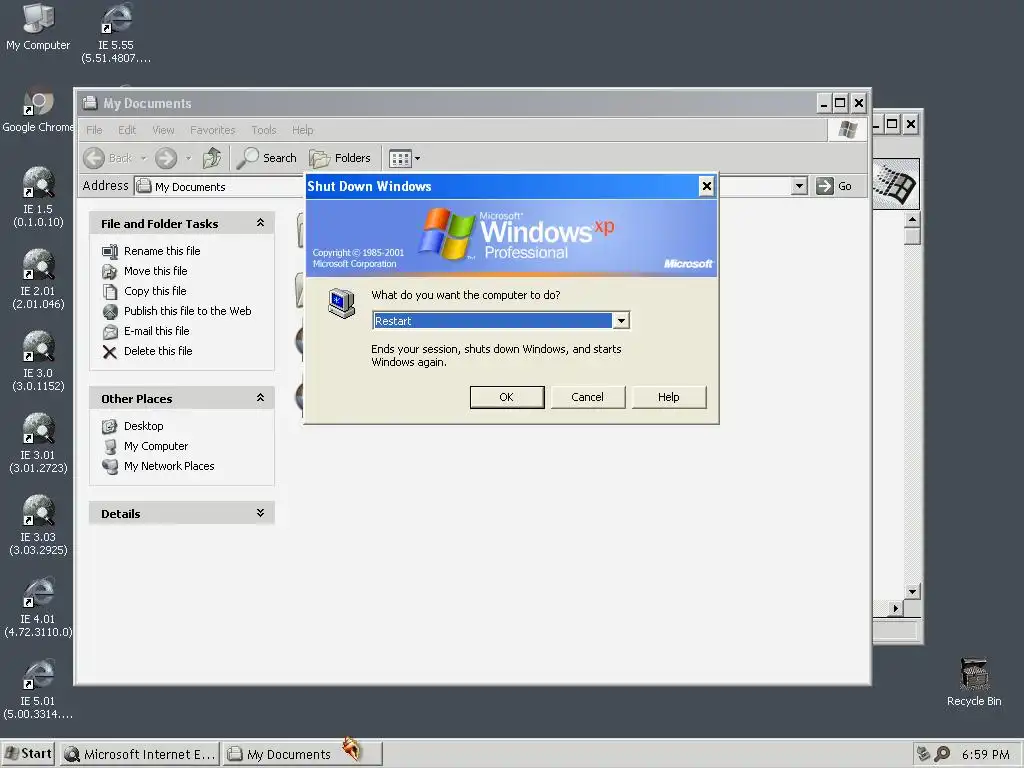Screen dimensions: 1024x768
Task: Open the Favorites menu
Action: point(212,130)
